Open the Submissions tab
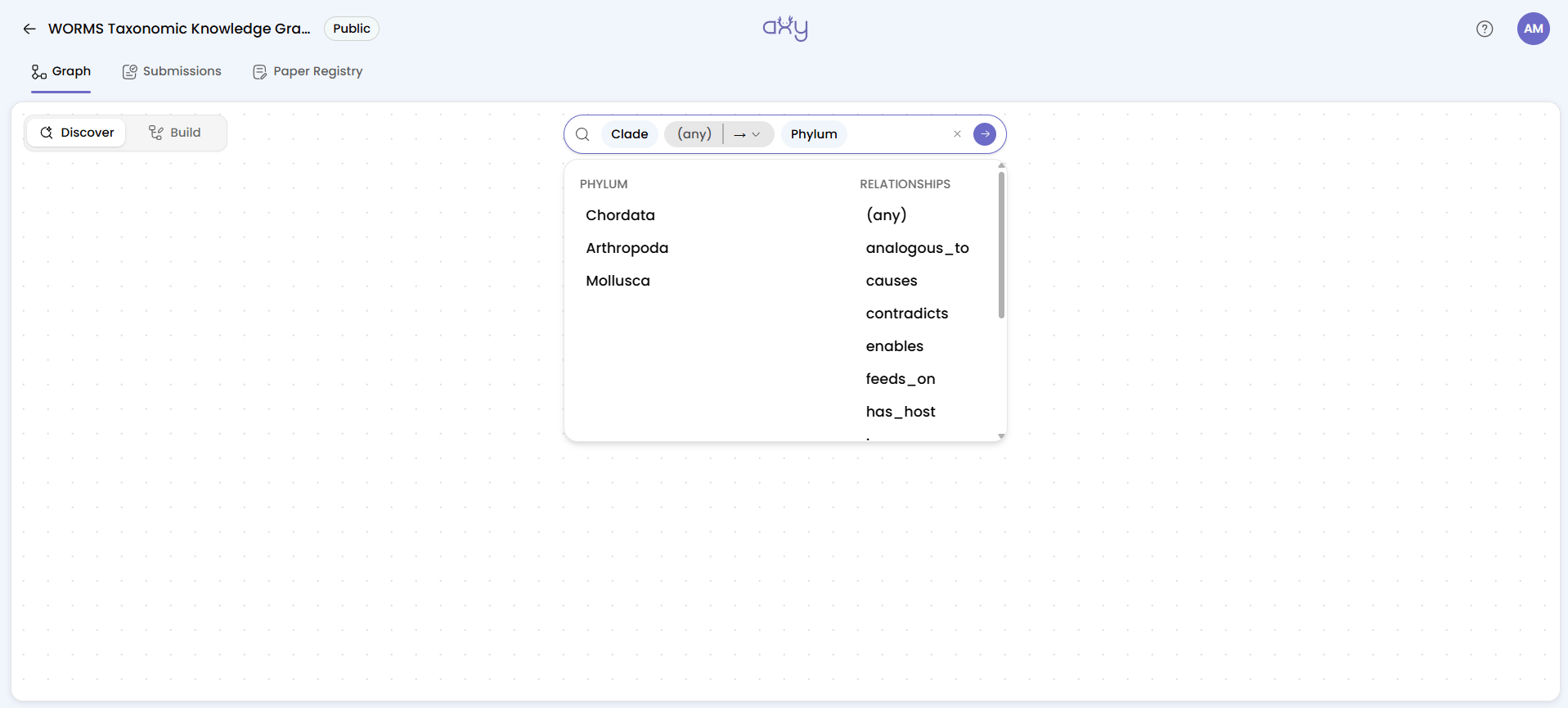 172,71
